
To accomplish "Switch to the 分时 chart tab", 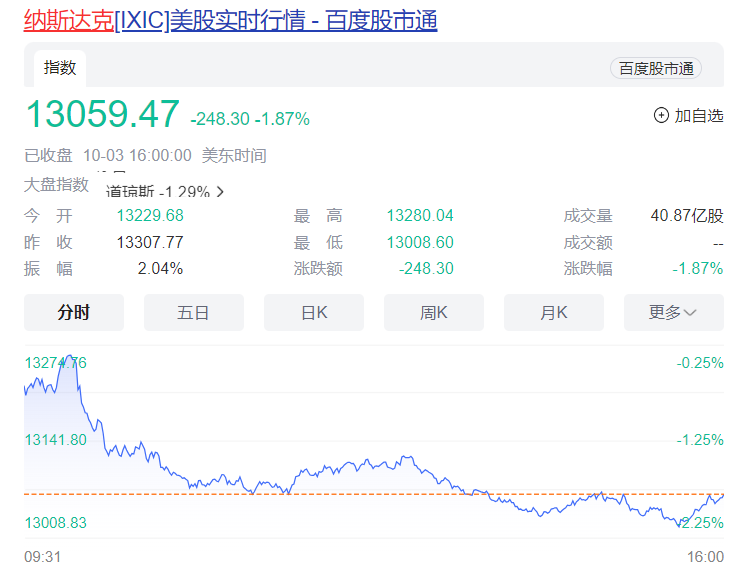I will point(74,312).
